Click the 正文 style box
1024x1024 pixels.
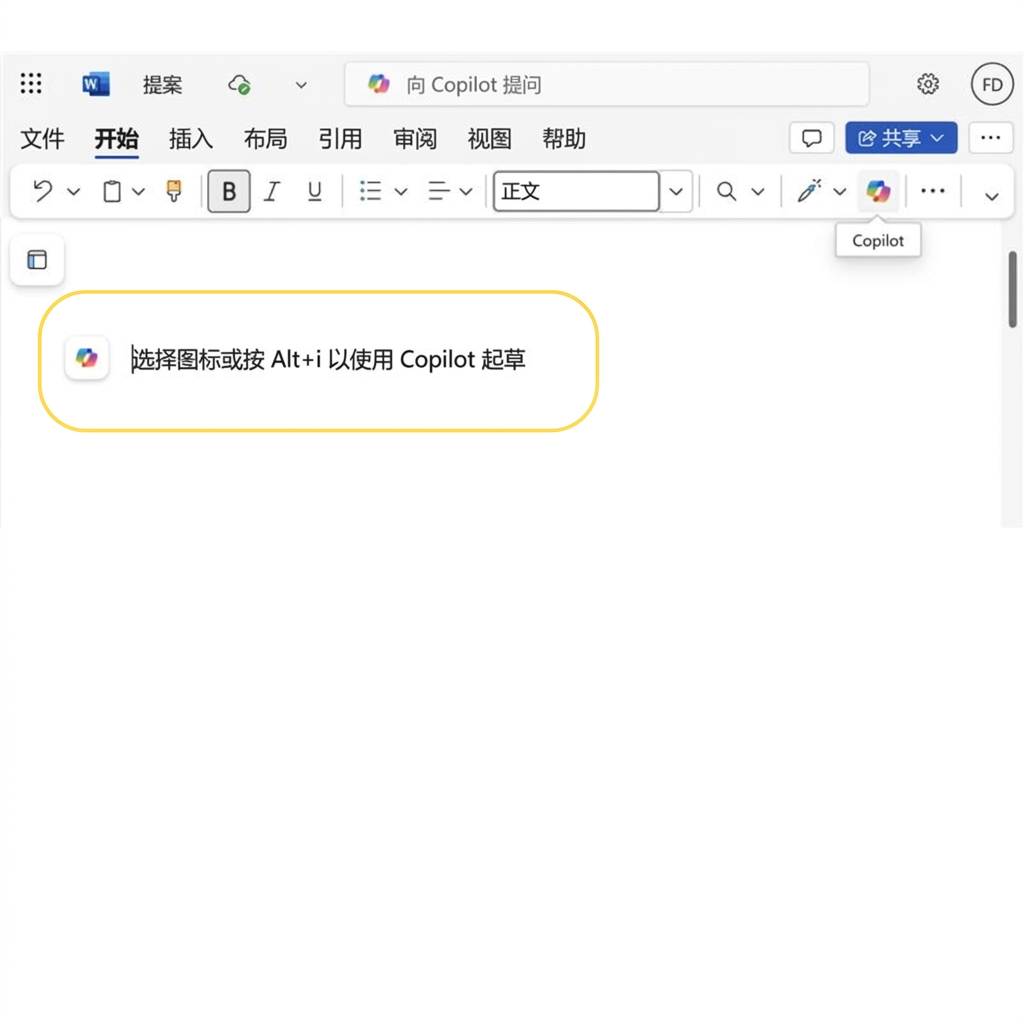[576, 191]
